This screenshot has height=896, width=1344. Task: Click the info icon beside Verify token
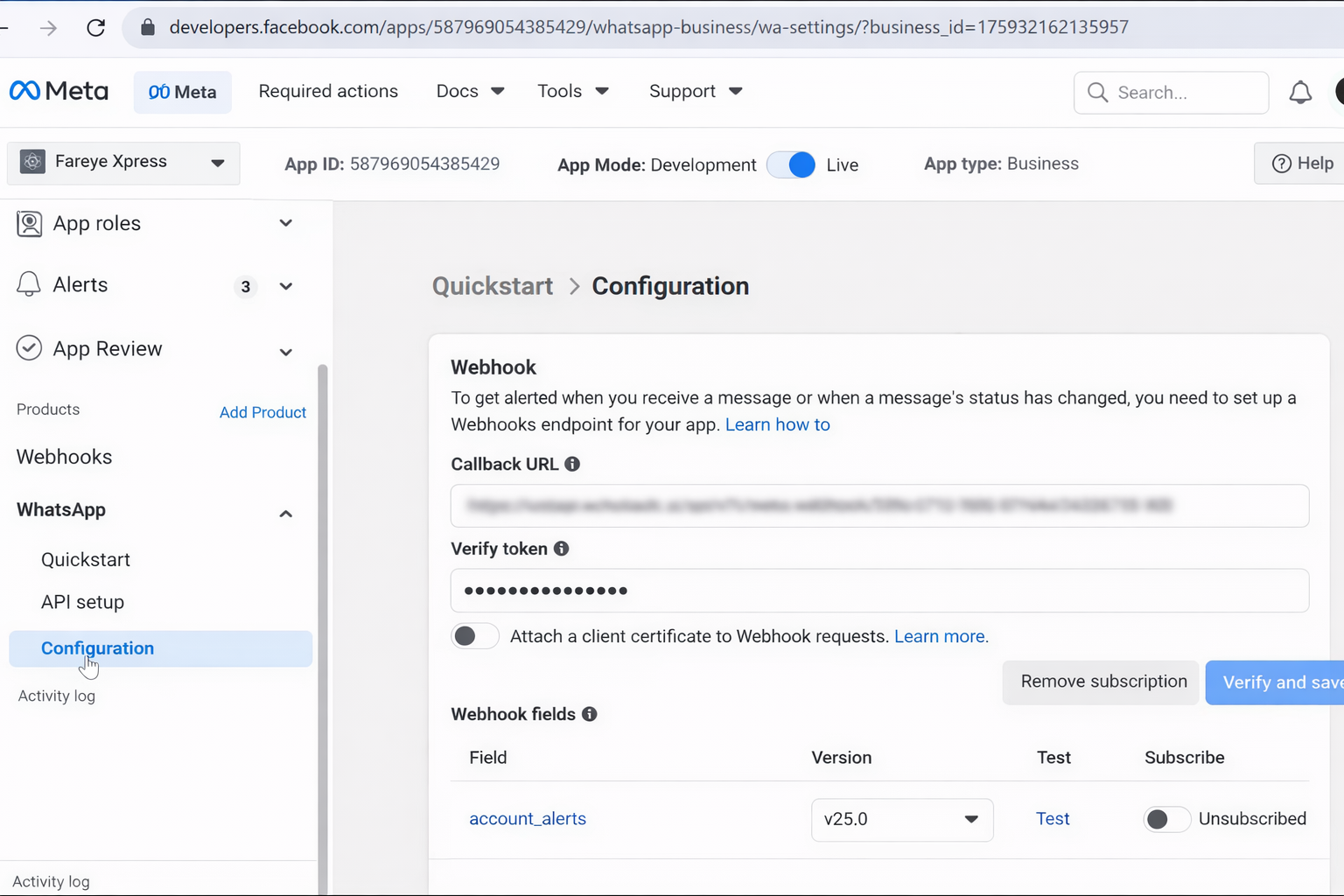click(561, 549)
